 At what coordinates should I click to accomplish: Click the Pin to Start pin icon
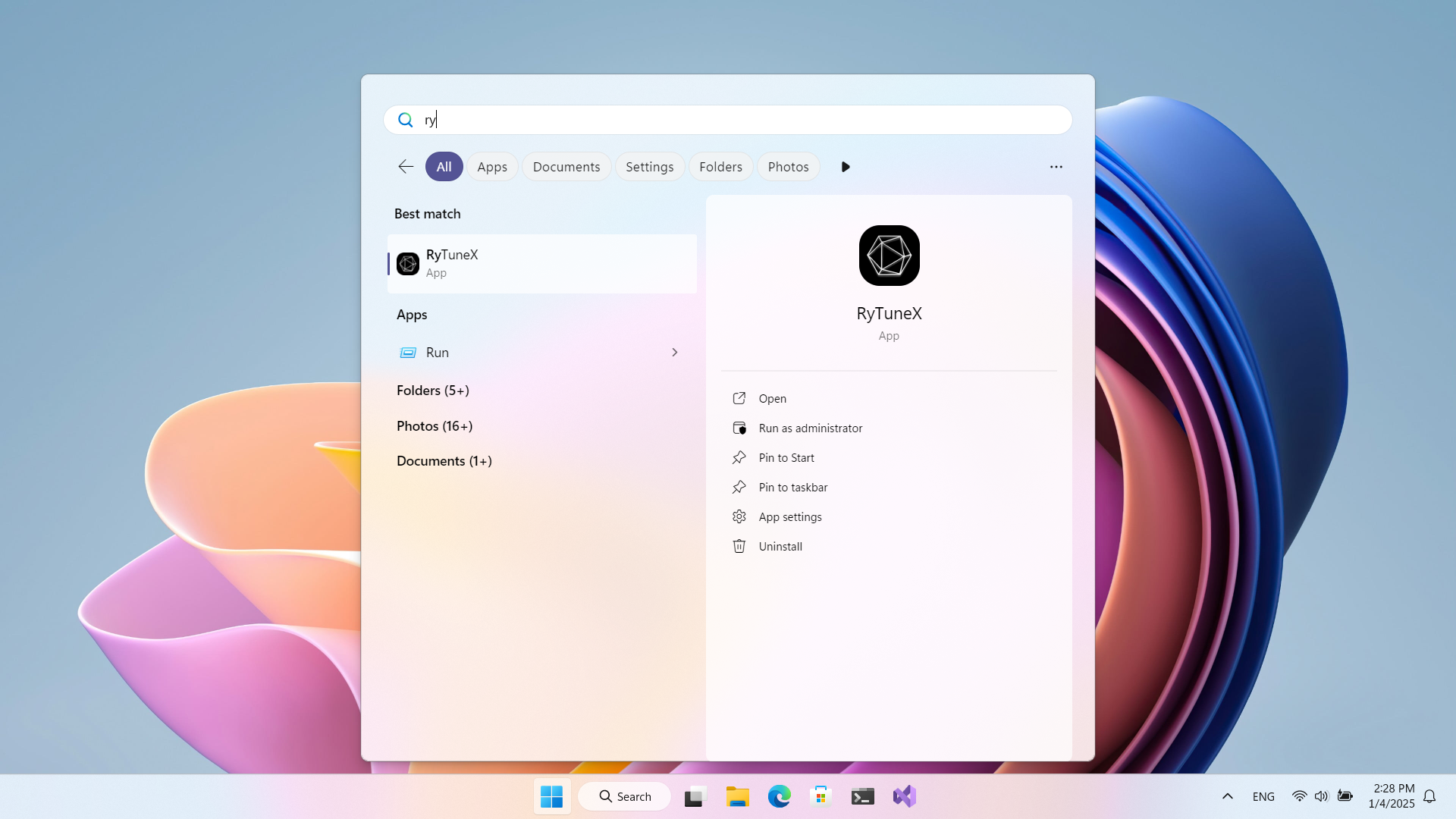[x=739, y=457]
